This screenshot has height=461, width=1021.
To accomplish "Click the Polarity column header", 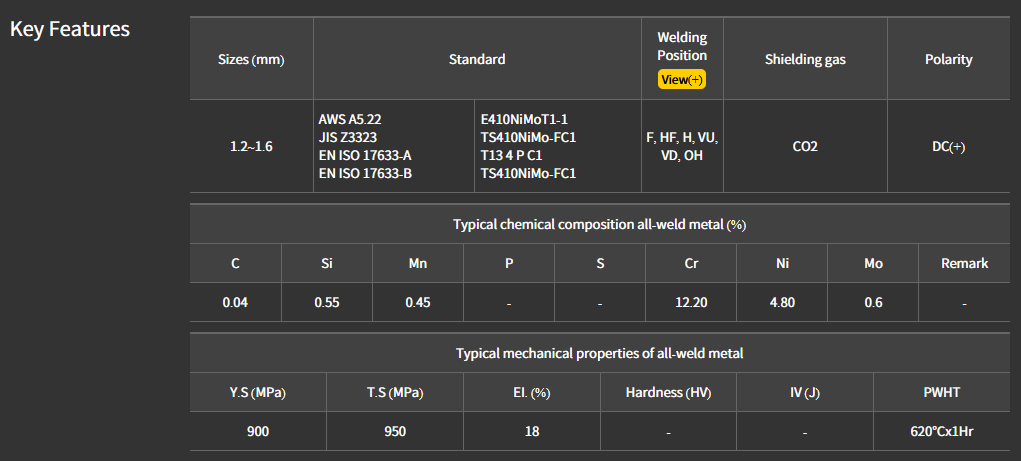I will pyautogui.click(x=948, y=59).
